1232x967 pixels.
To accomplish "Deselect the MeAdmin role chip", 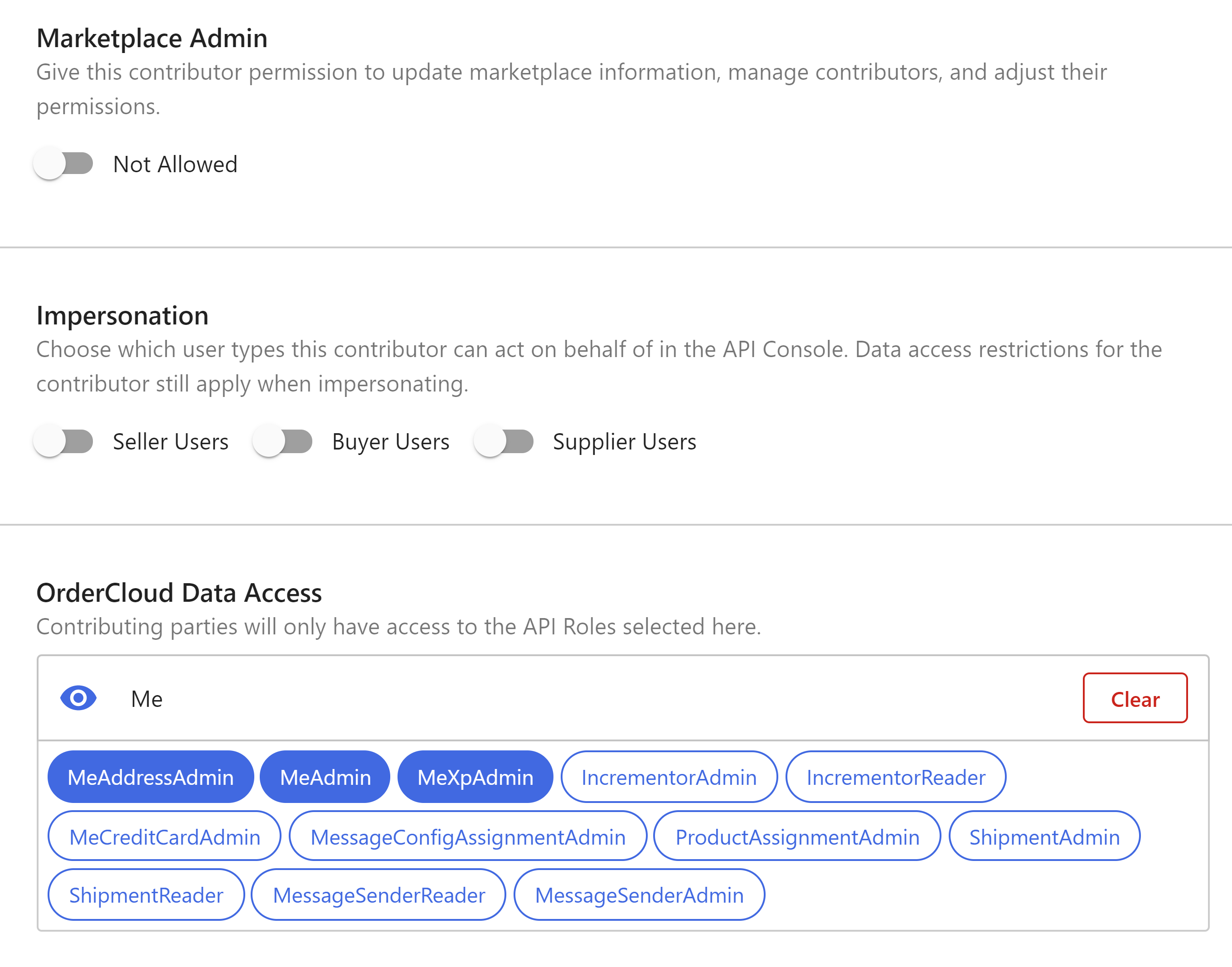I will click(x=325, y=777).
